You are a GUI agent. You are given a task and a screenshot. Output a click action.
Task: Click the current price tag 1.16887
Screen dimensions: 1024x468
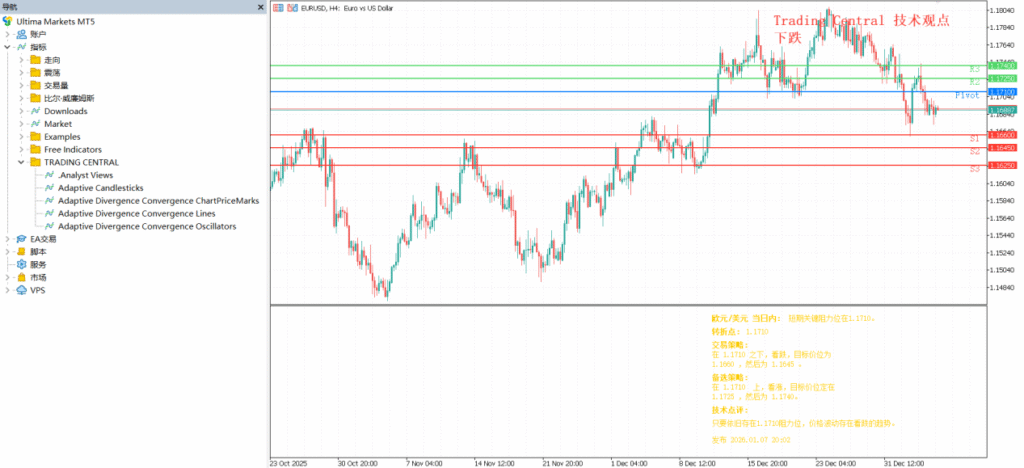[1001, 110]
